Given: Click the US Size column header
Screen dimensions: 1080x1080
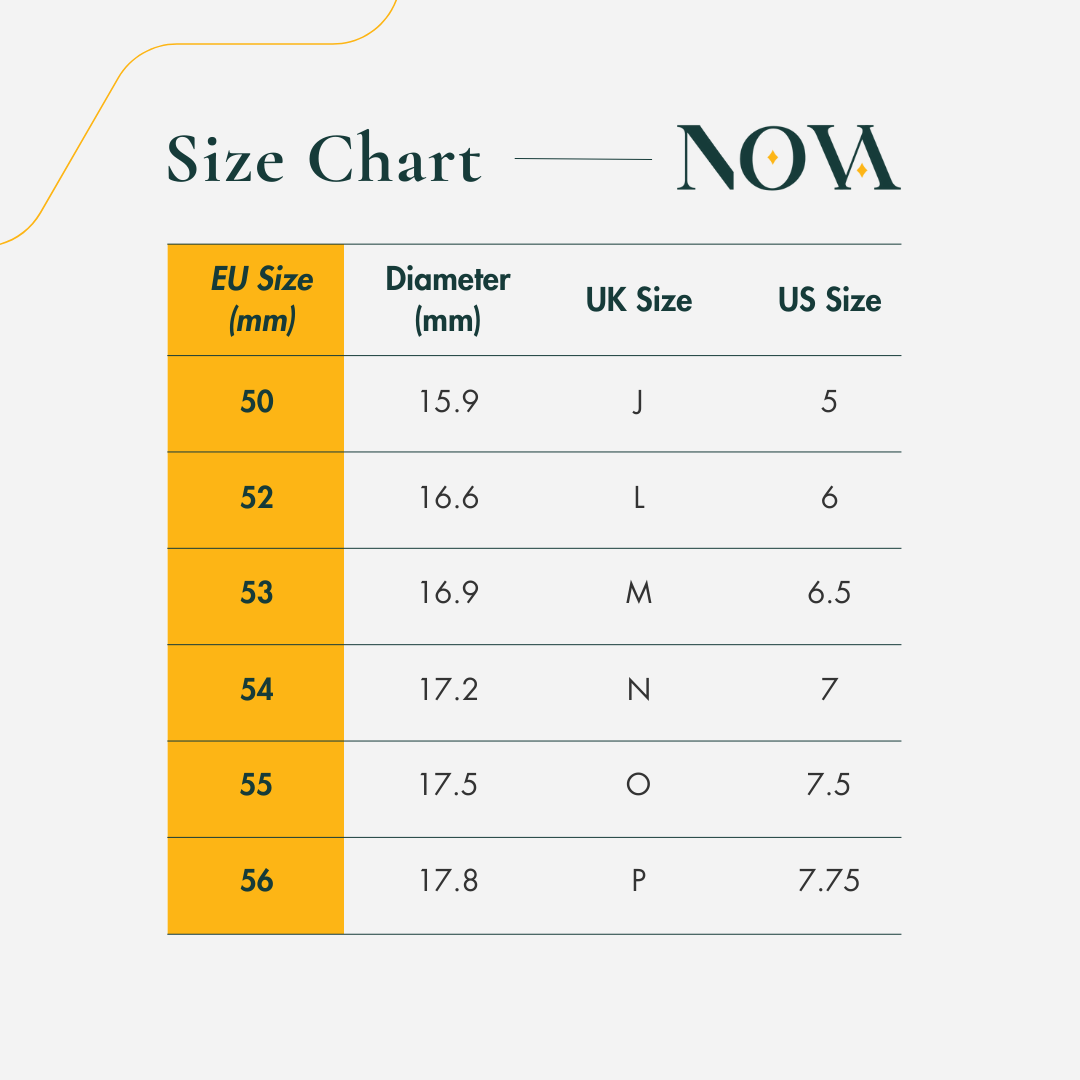Looking at the screenshot, I should 829,300.
